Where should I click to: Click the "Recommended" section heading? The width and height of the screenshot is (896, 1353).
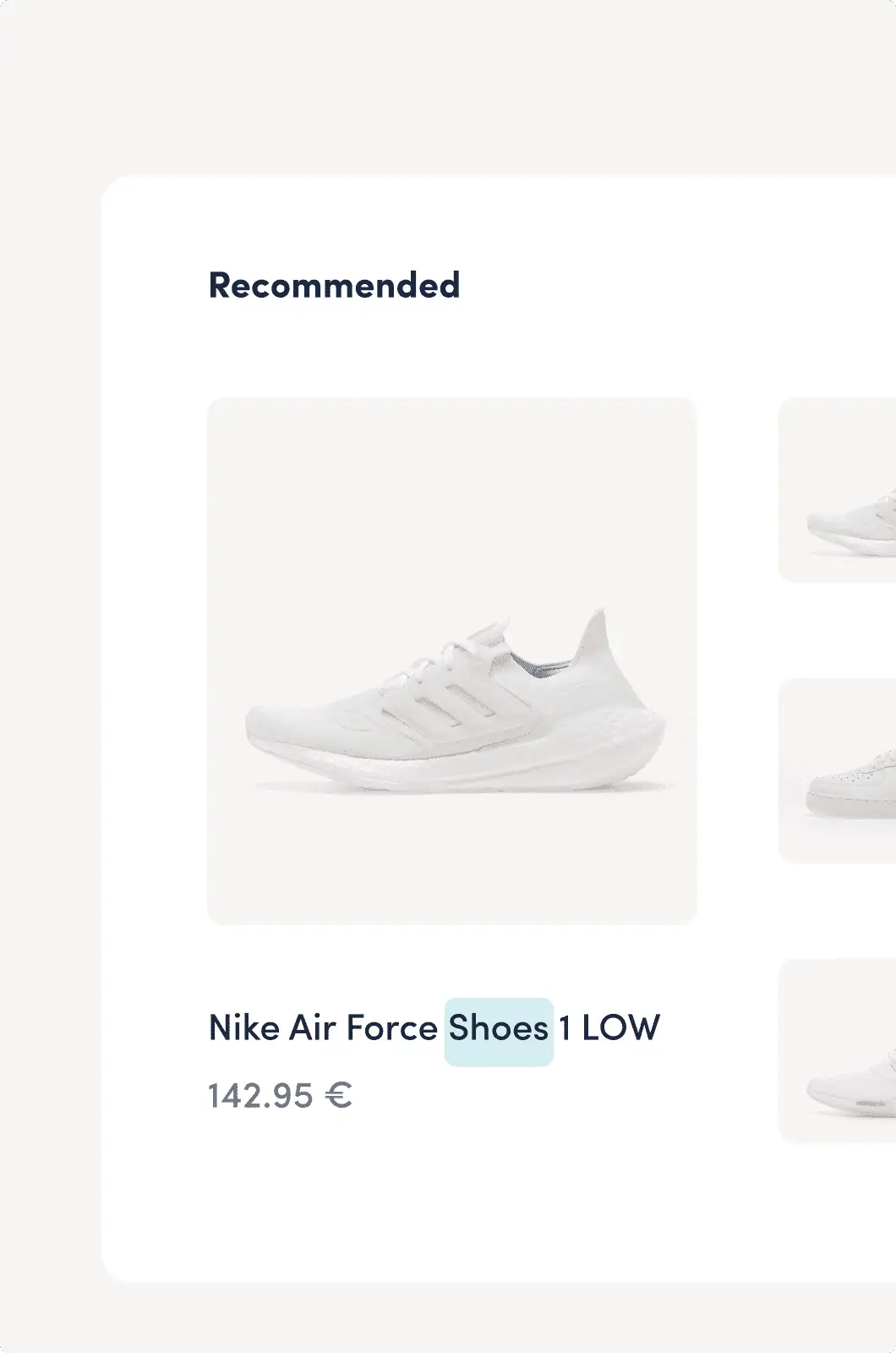pos(334,286)
